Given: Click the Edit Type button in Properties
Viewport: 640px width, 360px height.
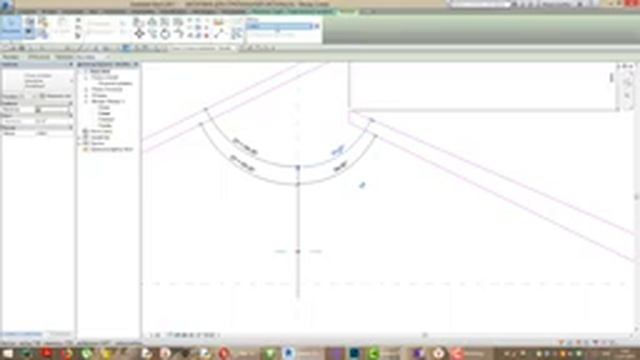Looking at the screenshot, I should 56,96.
